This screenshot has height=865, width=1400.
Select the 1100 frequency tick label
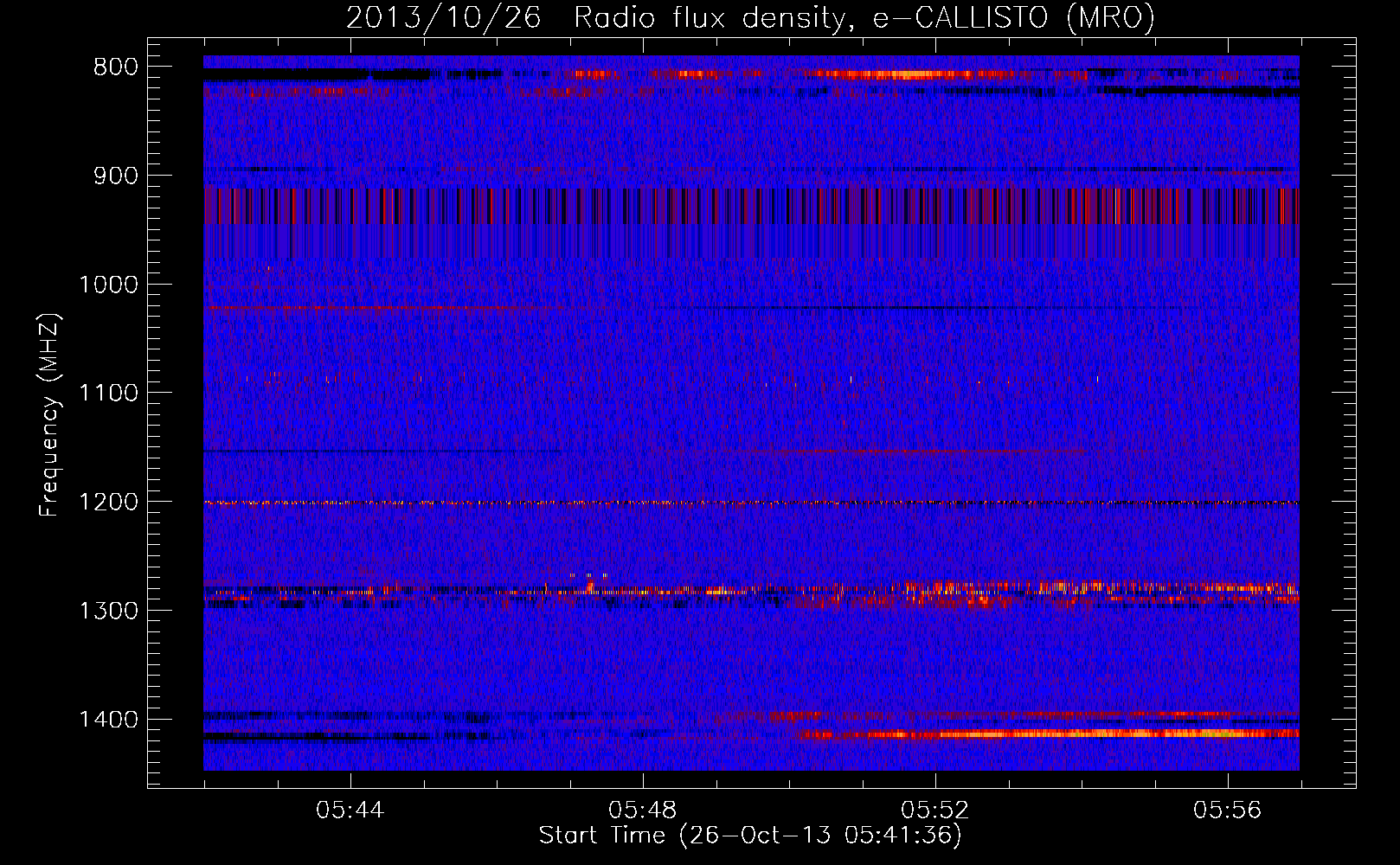point(108,394)
